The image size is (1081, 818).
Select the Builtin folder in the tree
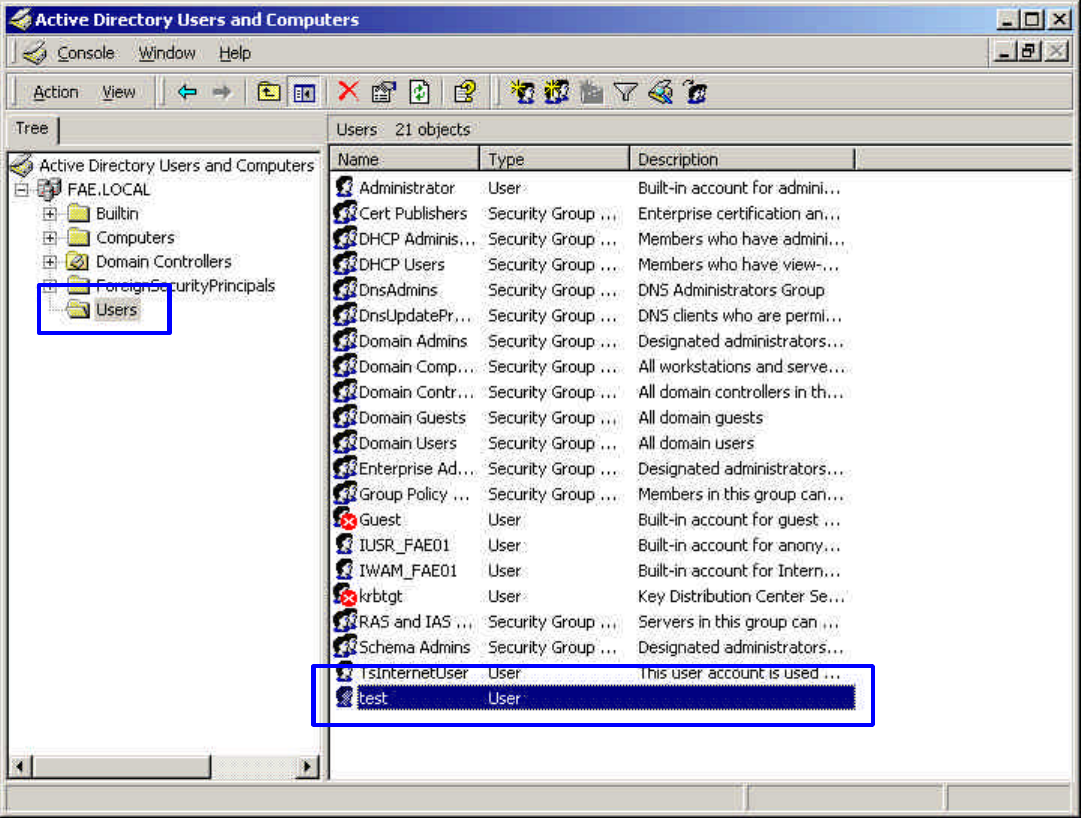(x=117, y=214)
